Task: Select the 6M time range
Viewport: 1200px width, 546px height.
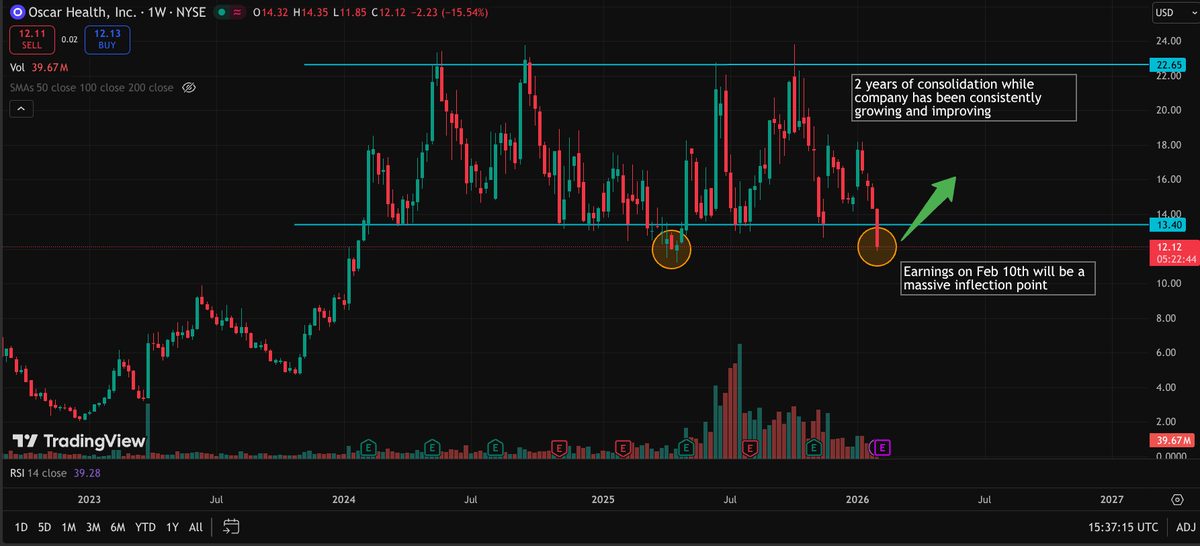Action: [x=118, y=526]
